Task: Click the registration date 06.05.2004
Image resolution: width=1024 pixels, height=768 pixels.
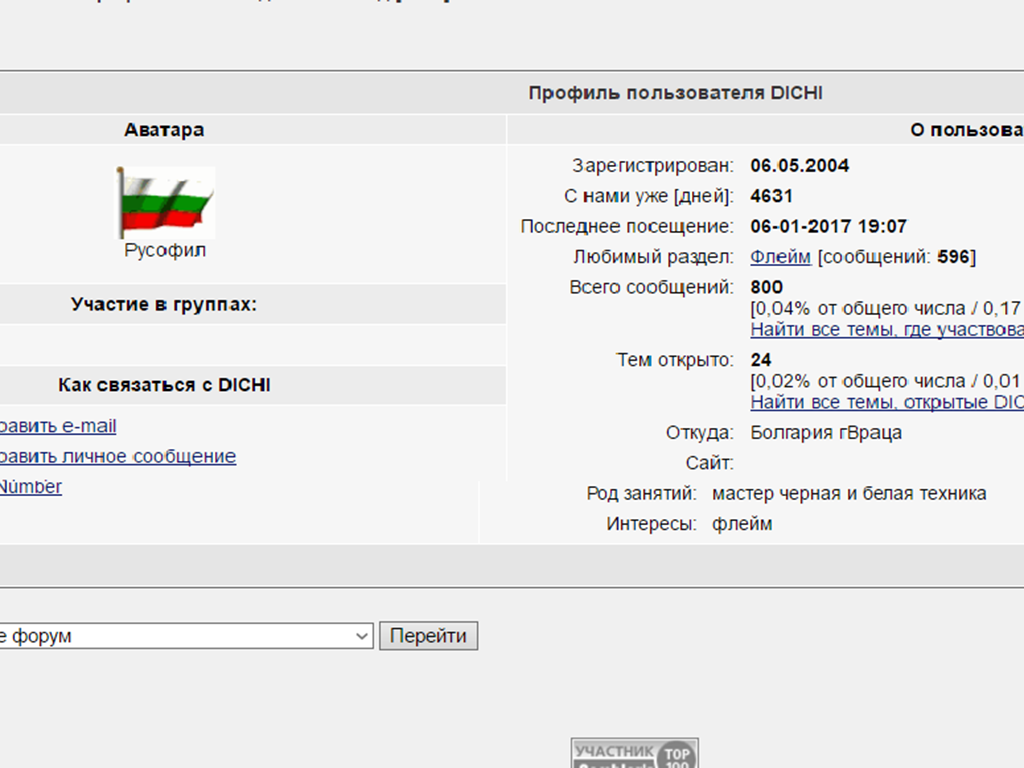Action: (x=799, y=166)
